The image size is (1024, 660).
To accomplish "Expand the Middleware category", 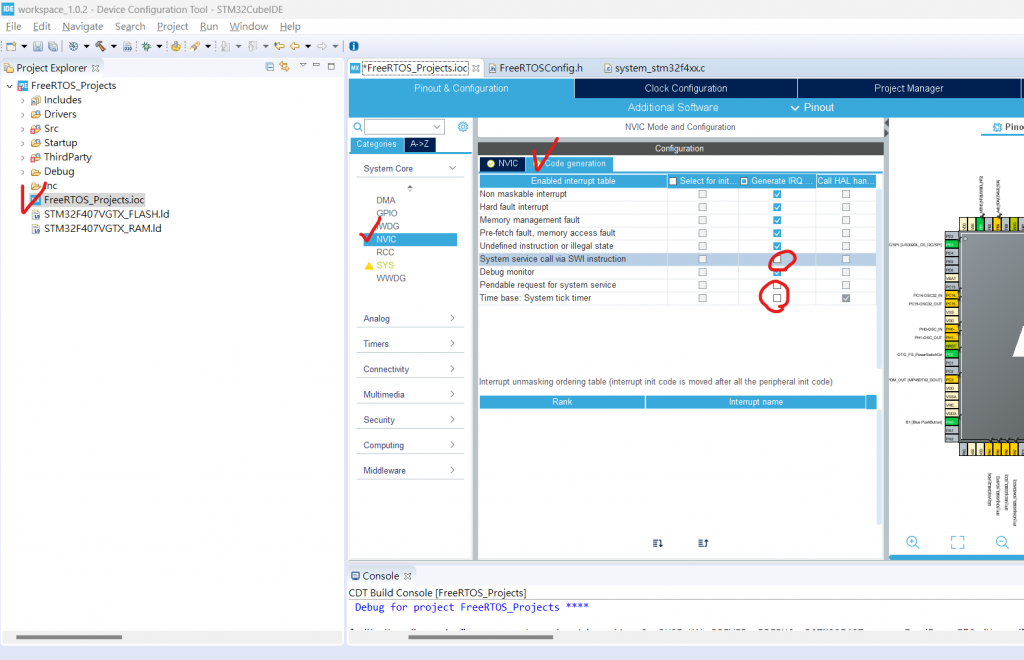I will (x=453, y=470).
